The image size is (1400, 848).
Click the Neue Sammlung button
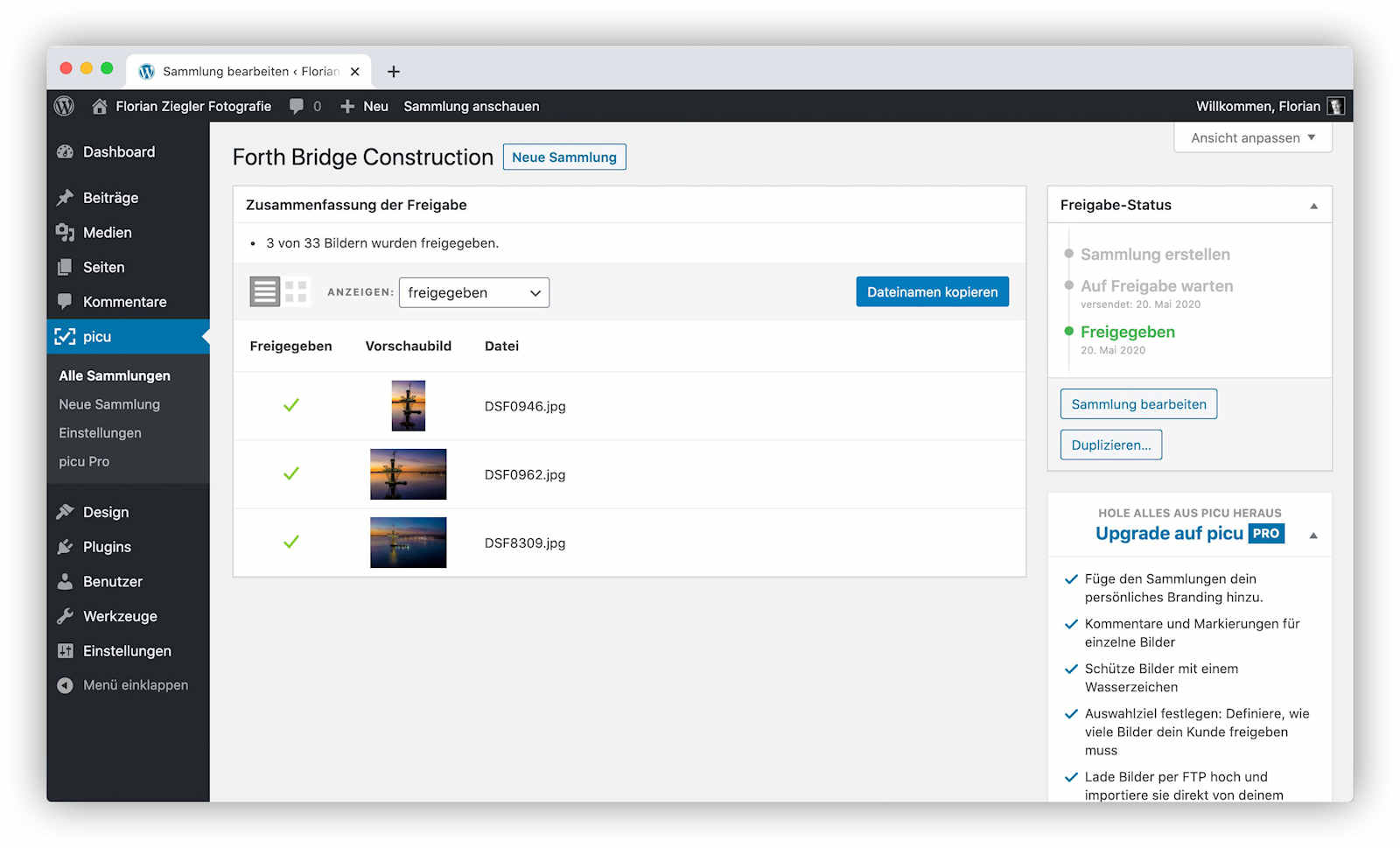[563, 157]
